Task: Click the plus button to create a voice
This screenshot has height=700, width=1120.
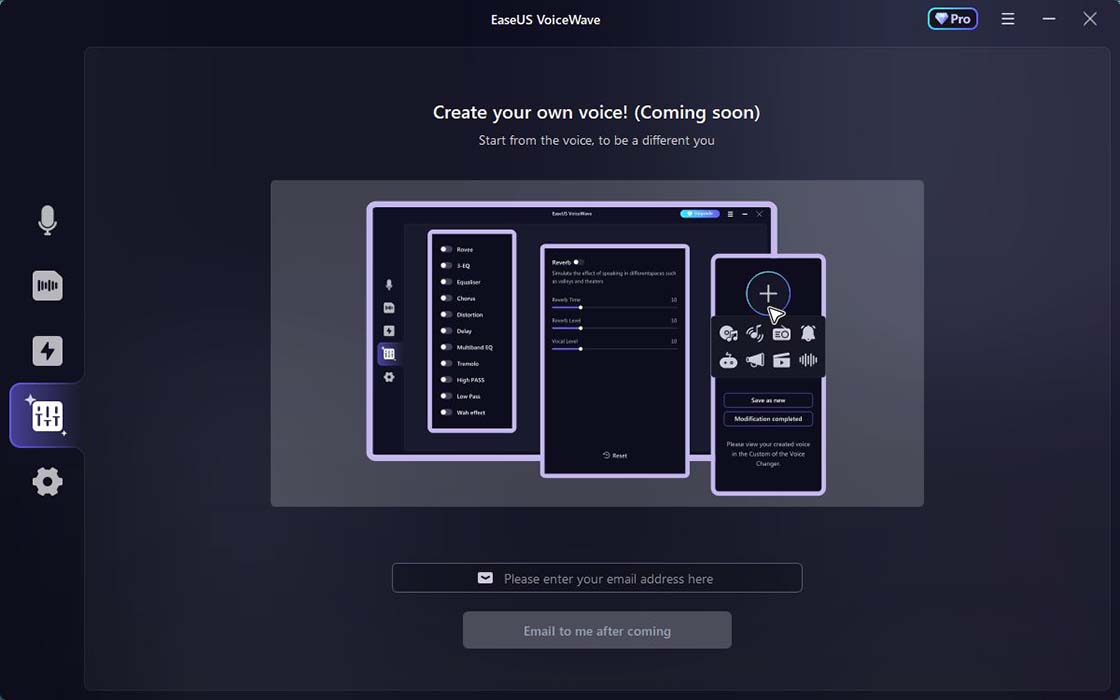Action: pyautogui.click(x=766, y=293)
